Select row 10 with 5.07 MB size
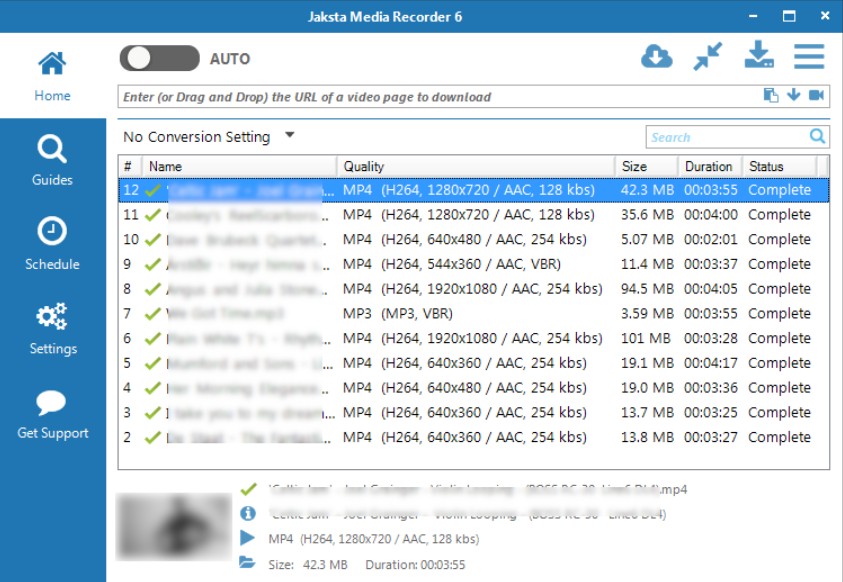Screen dimensions: 843x582 (474, 240)
